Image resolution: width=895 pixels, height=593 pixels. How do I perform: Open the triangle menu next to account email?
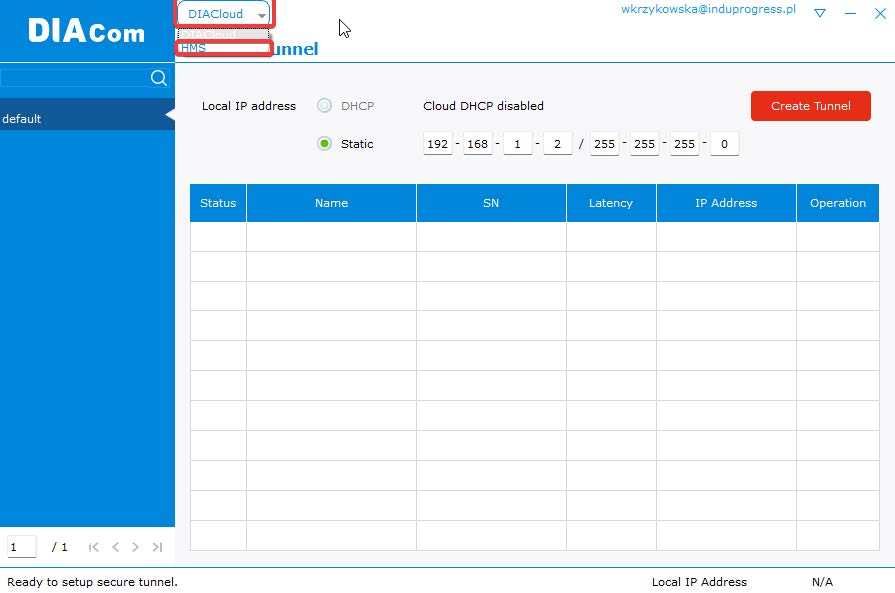(819, 13)
